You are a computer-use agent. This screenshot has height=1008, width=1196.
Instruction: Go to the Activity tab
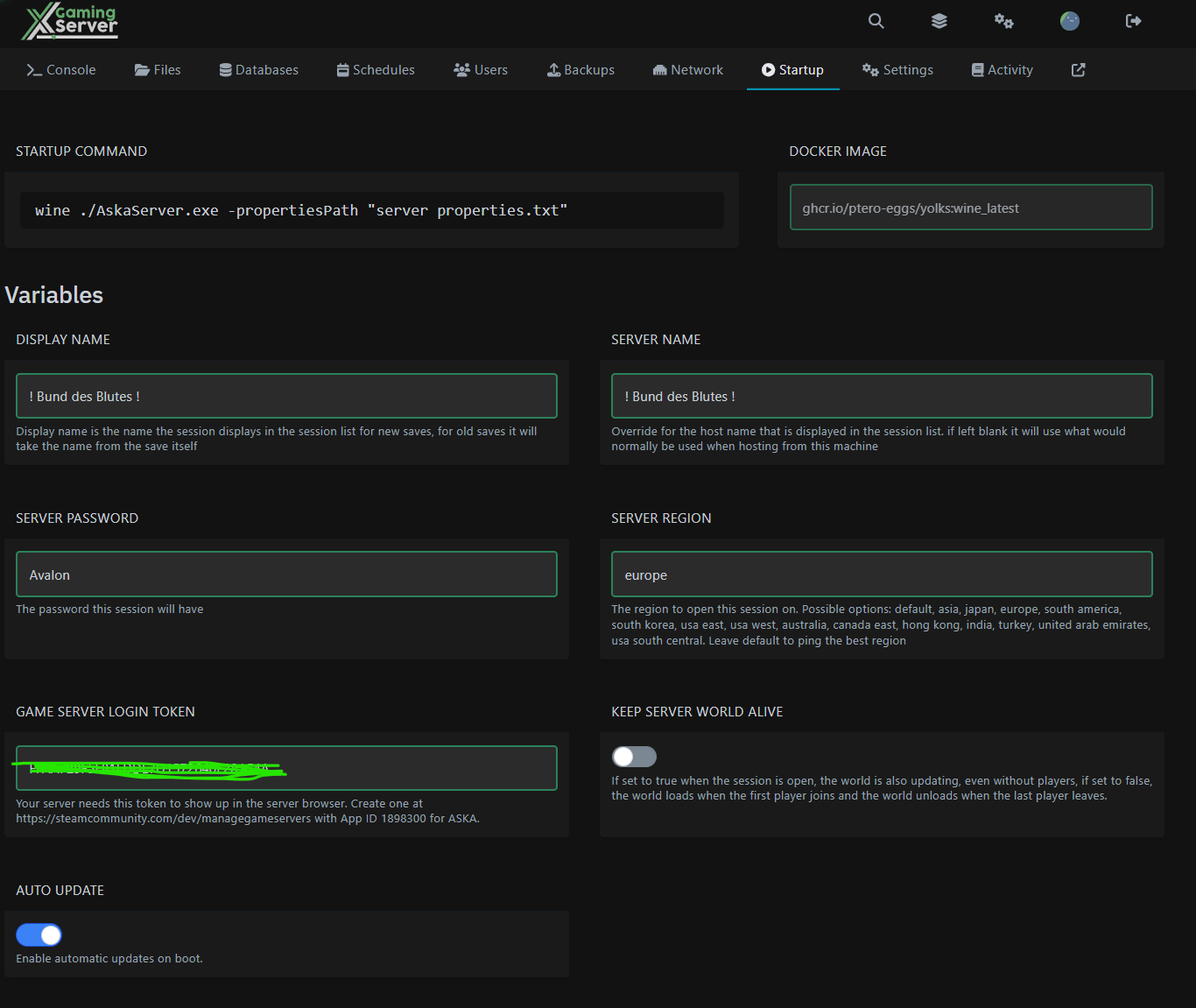point(1002,69)
